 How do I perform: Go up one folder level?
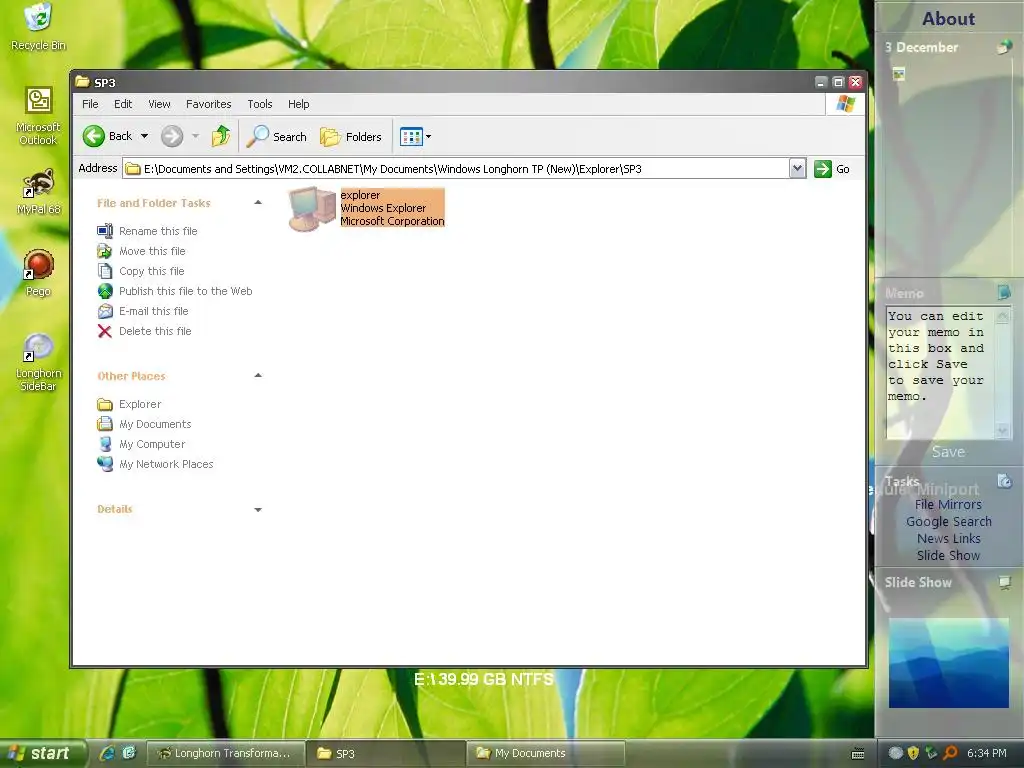tap(221, 136)
